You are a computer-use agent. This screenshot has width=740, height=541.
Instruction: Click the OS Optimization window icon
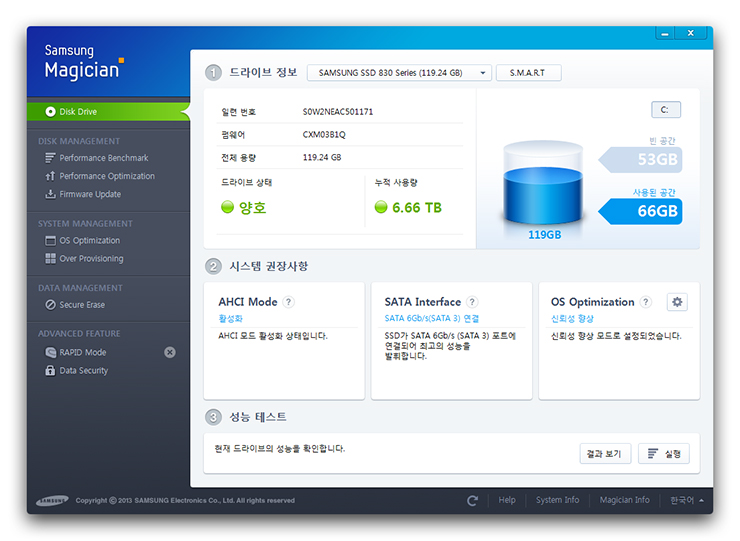50,240
